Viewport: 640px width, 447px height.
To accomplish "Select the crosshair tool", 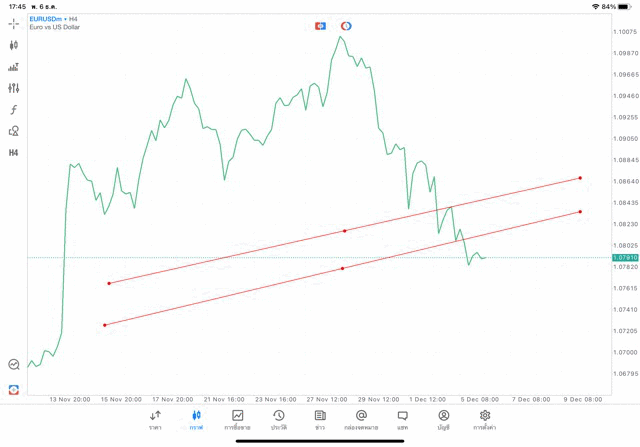I will click(x=14, y=23).
